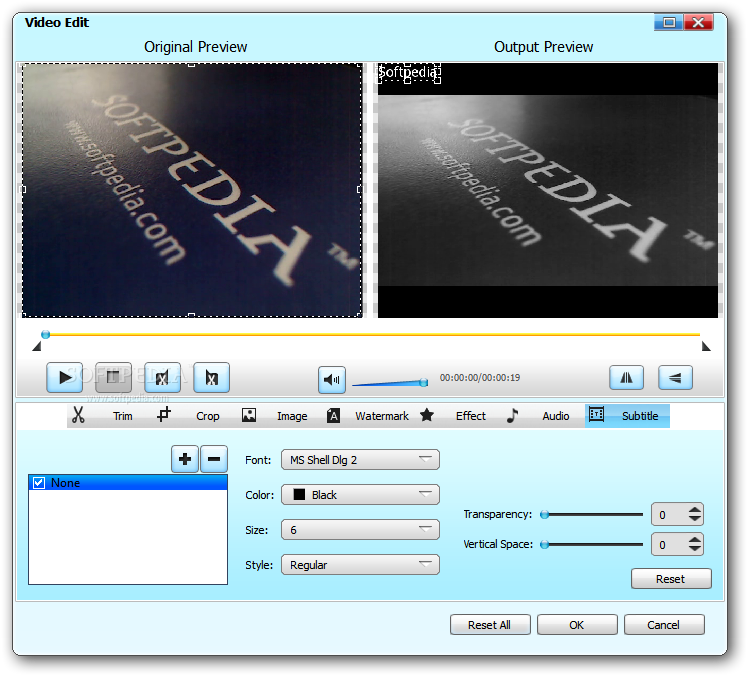Click the Reset All button
The image size is (748, 676).
click(490, 624)
